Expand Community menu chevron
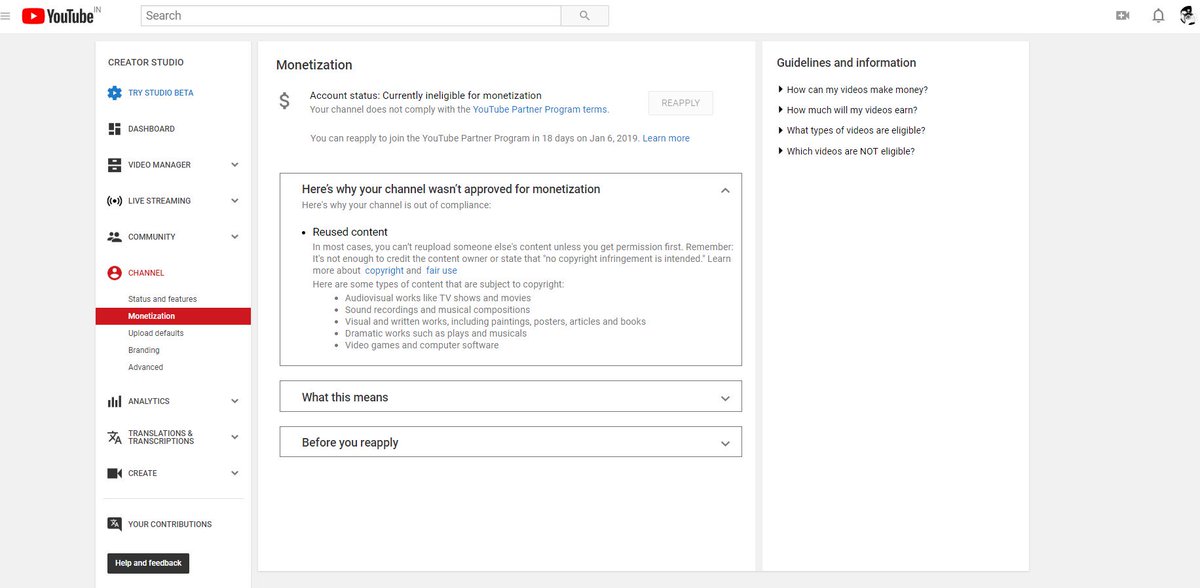Viewport: 1200px width, 588px height. [235, 237]
